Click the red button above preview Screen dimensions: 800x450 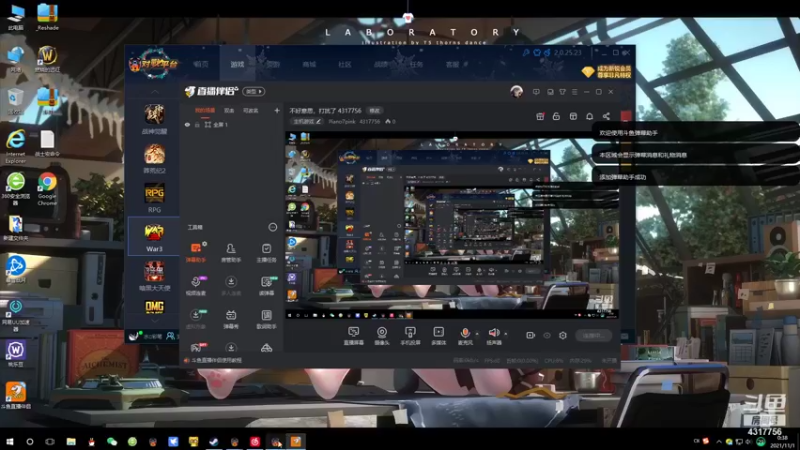[x=626, y=116]
